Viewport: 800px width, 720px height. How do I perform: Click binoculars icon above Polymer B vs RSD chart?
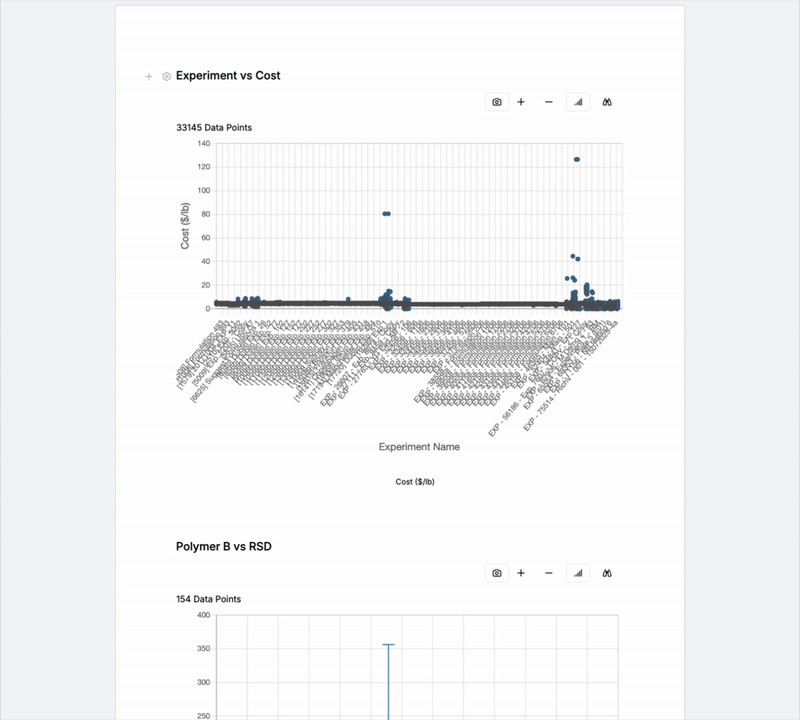coord(607,573)
